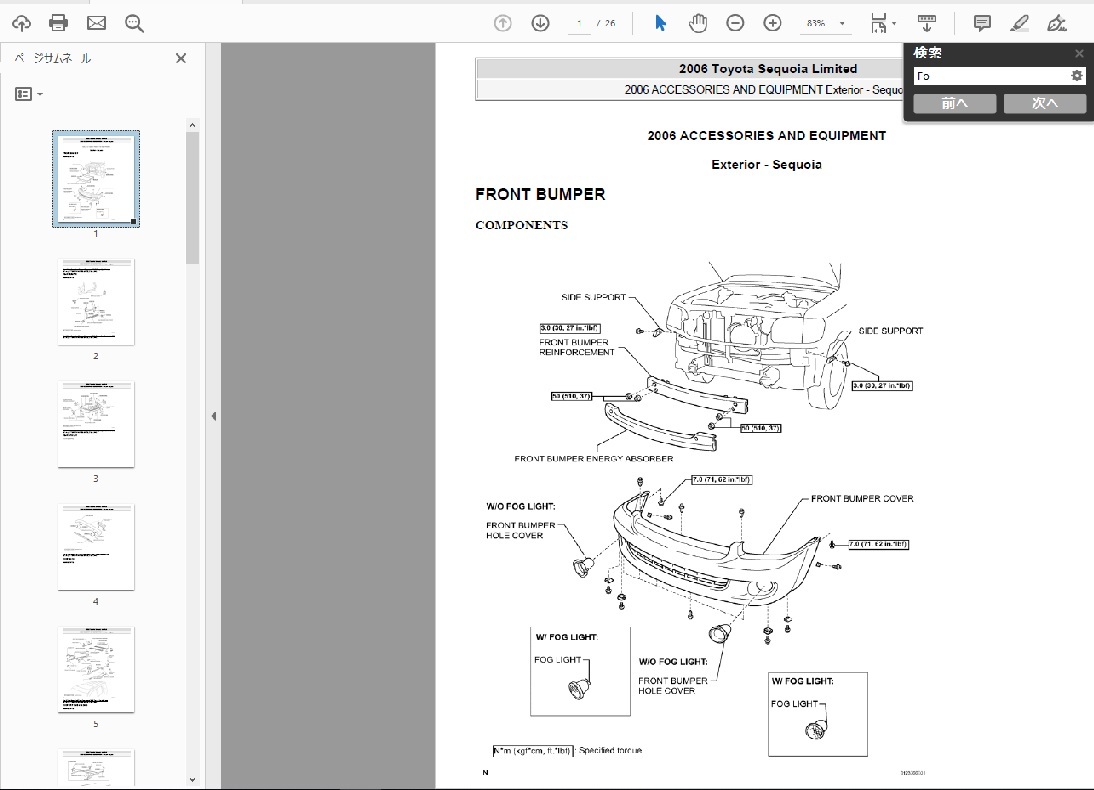Click "FRONT BUMPER COVER" diagram label
The height and width of the screenshot is (790, 1094).
(862, 498)
